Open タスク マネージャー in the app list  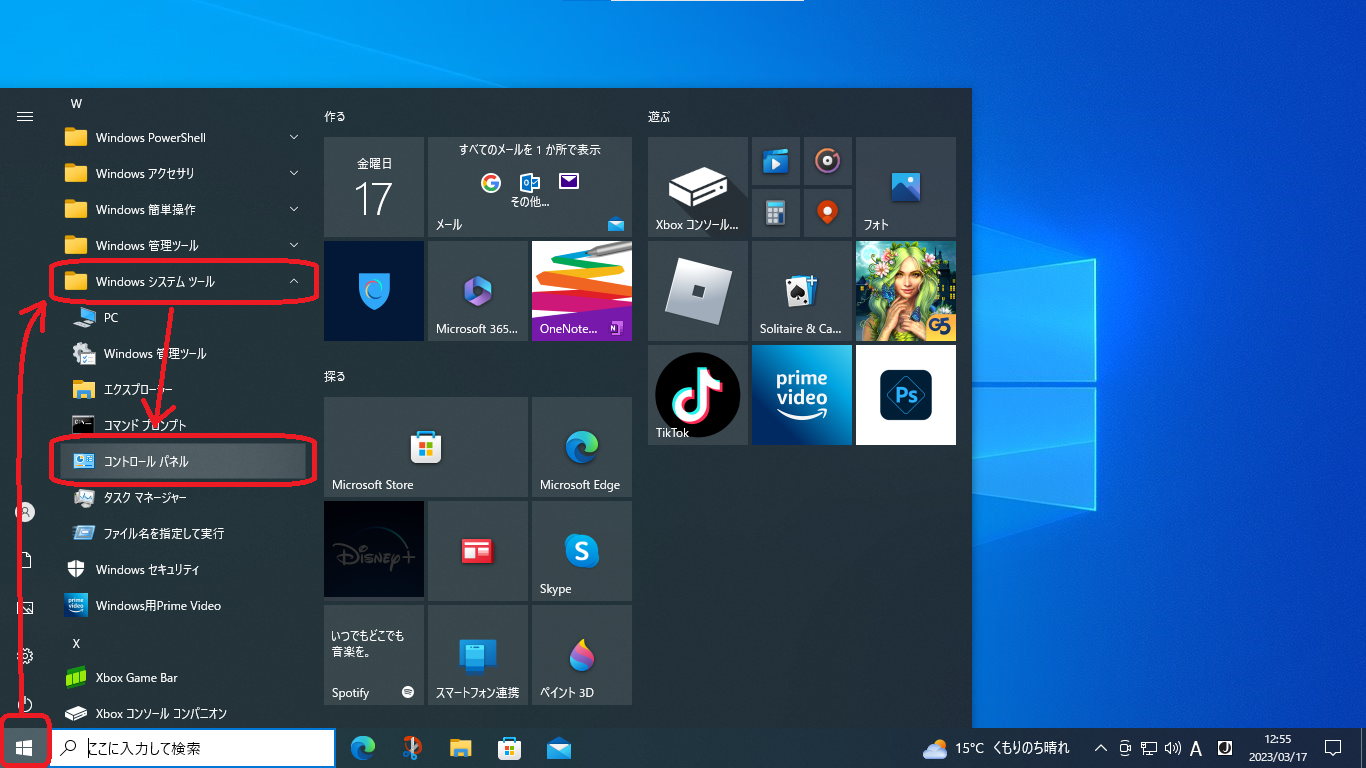(x=145, y=498)
